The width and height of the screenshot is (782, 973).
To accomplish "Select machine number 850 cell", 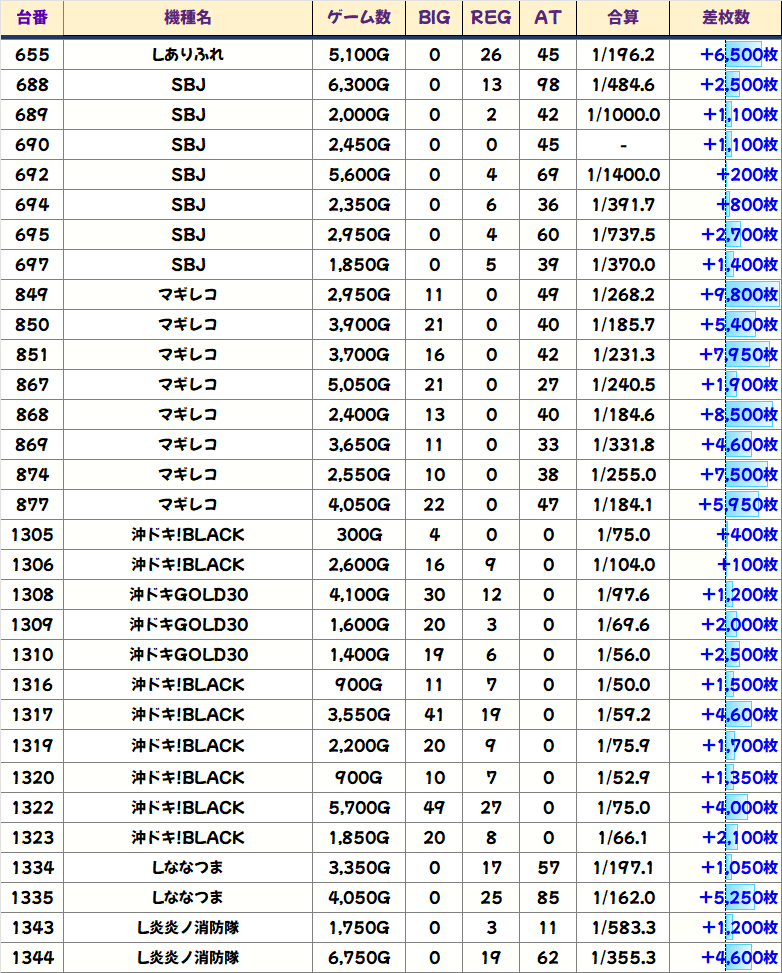I will click(32, 325).
